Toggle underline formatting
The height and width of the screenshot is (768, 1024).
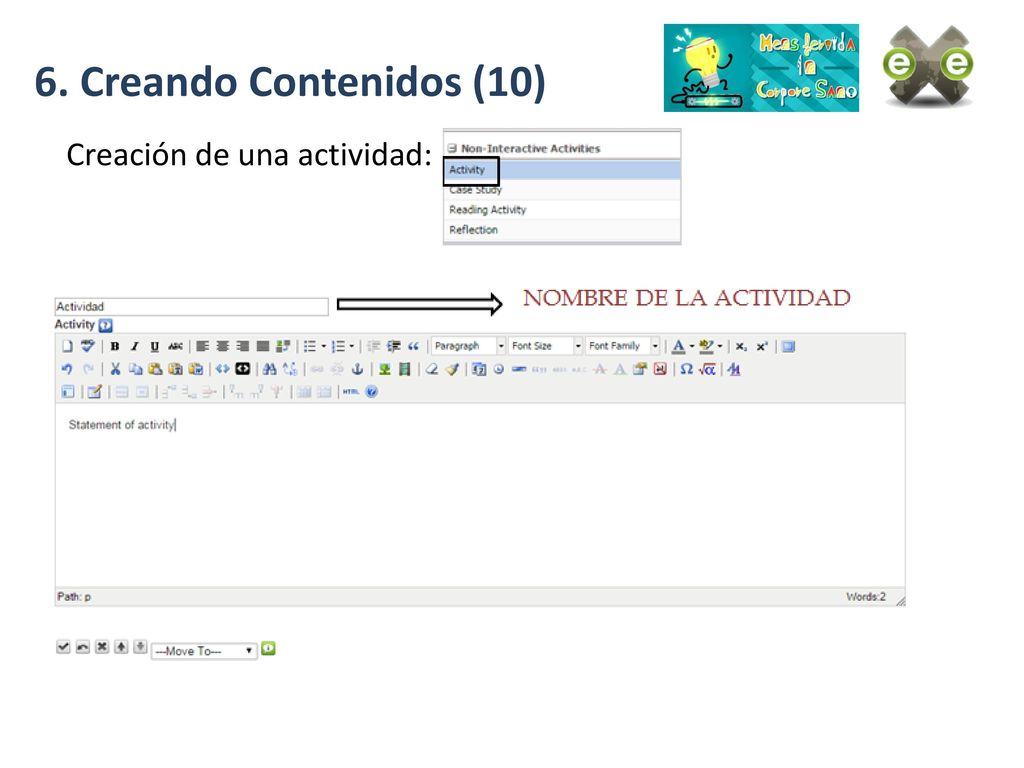[154, 347]
